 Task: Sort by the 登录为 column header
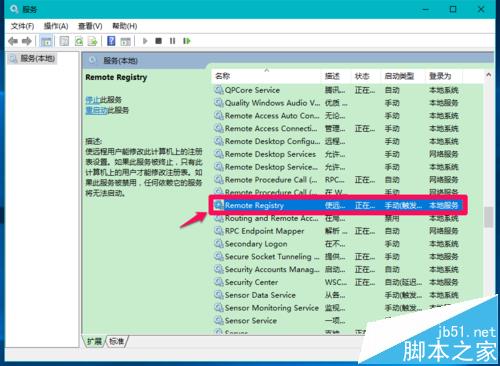coord(444,76)
